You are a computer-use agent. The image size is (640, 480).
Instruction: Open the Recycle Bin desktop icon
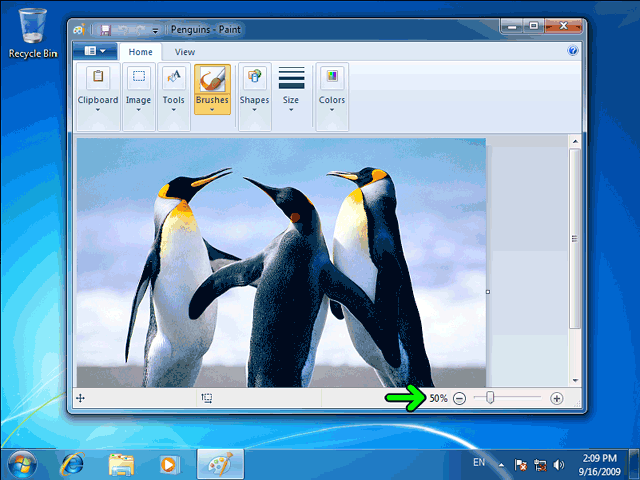tap(33, 33)
